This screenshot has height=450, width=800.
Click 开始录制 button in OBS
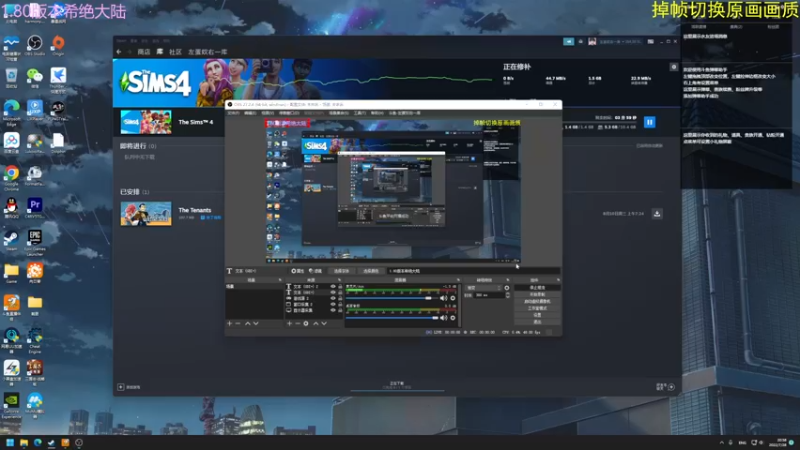537,294
